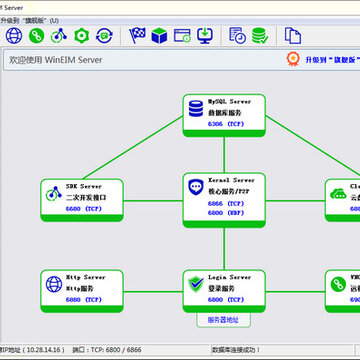Click the 服务器地址 button
This screenshot has height=360, width=360.
[223, 320]
